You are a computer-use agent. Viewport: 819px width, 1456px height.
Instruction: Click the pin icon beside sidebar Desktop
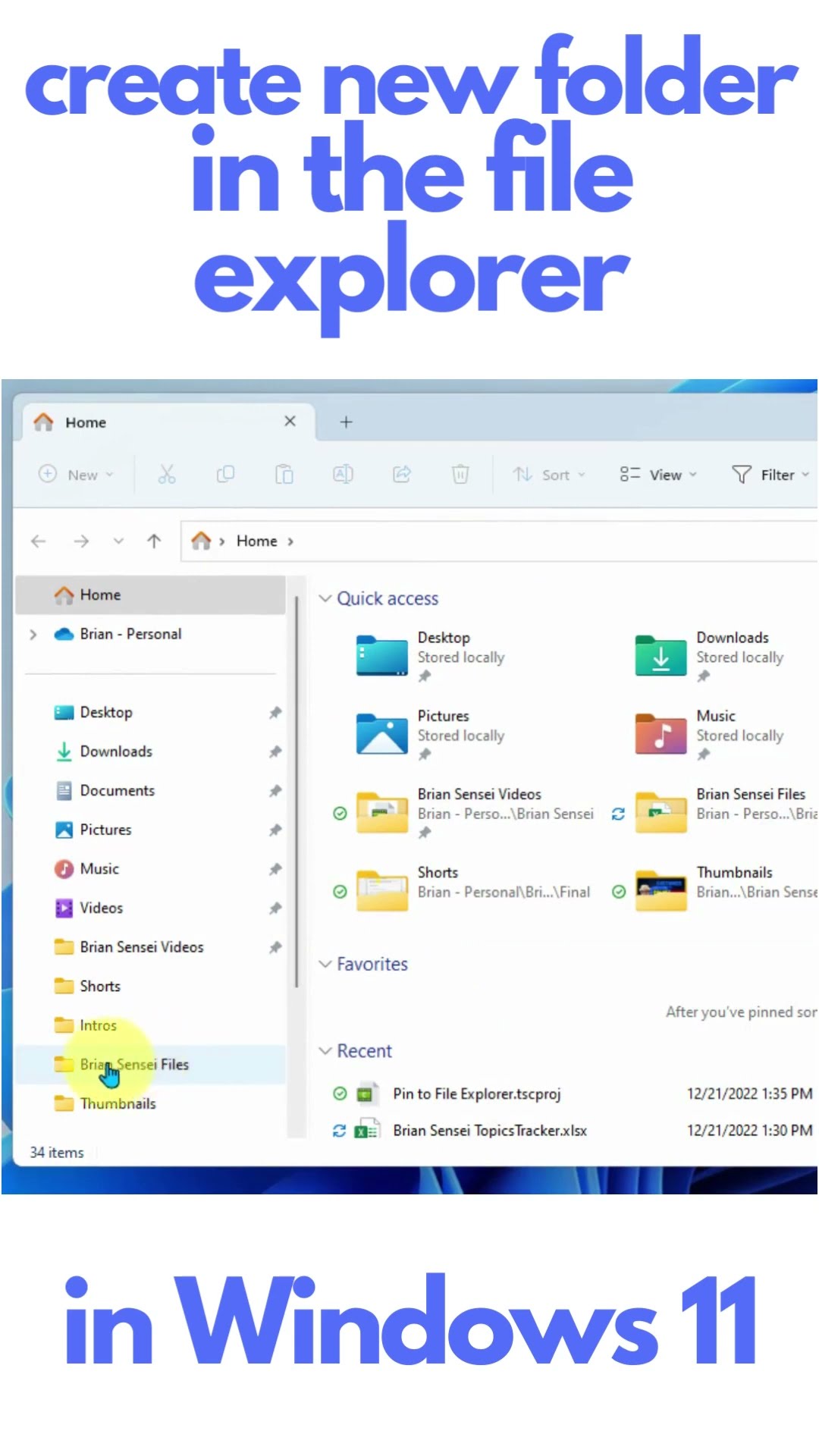pyautogui.click(x=275, y=713)
